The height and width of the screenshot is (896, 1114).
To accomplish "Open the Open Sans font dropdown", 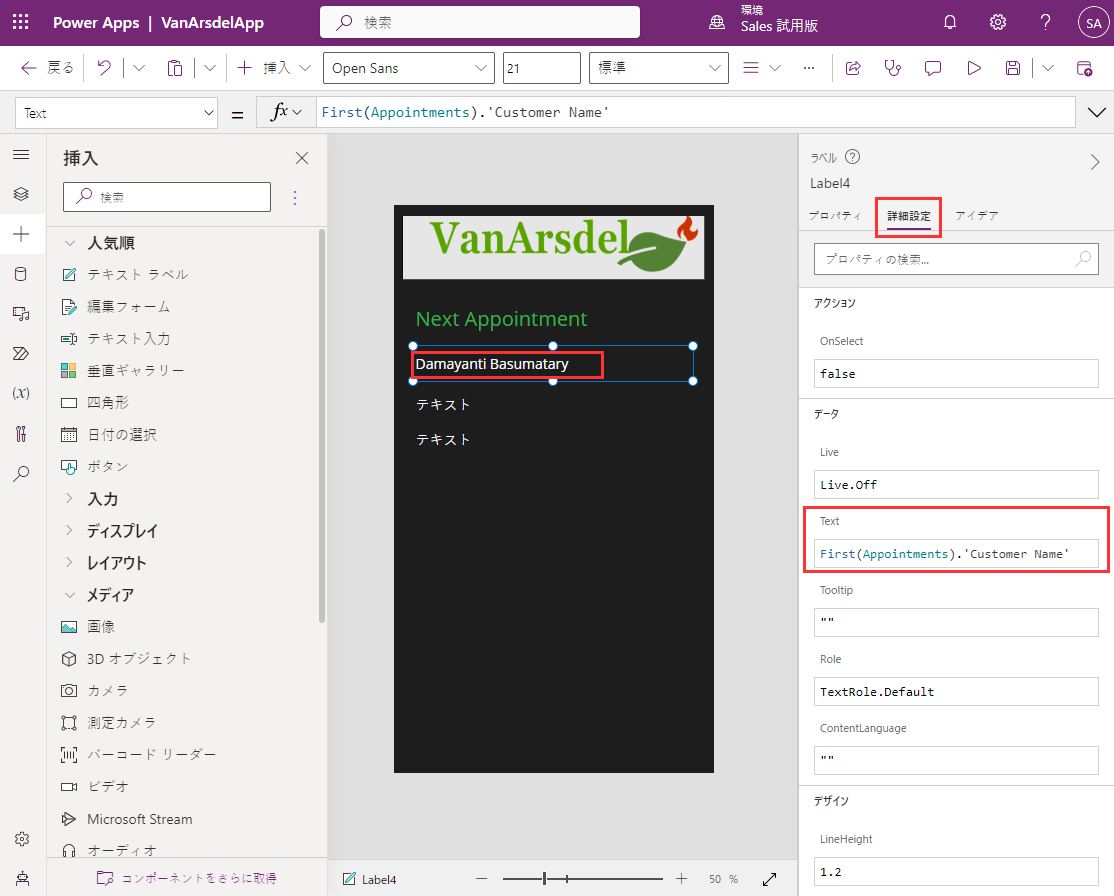I will point(409,68).
